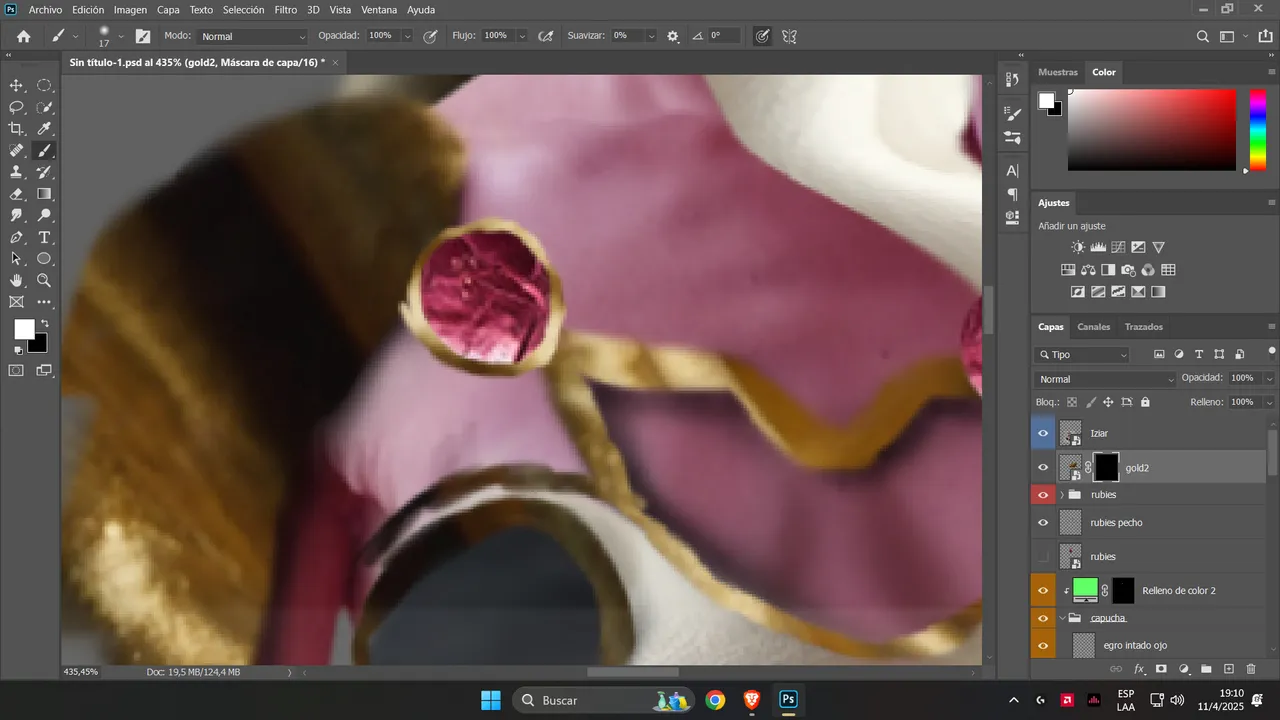Screen dimensions: 1280x720
Task: Delete layer using the trash icon
Action: pyautogui.click(x=1251, y=669)
